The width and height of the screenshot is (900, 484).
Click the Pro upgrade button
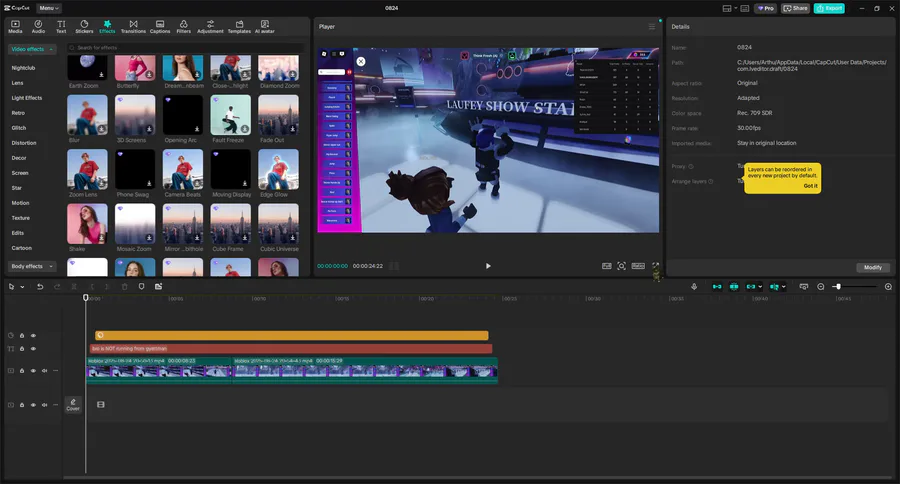coord(766,8)
